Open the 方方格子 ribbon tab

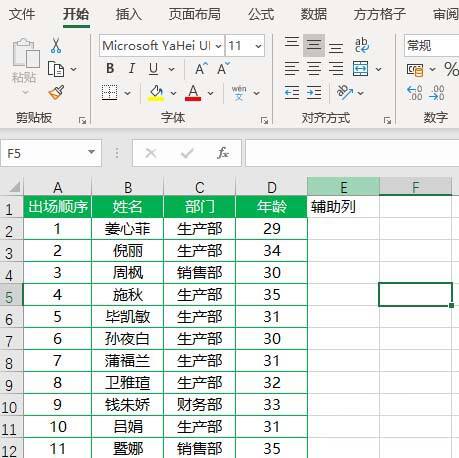coord(379,14)
